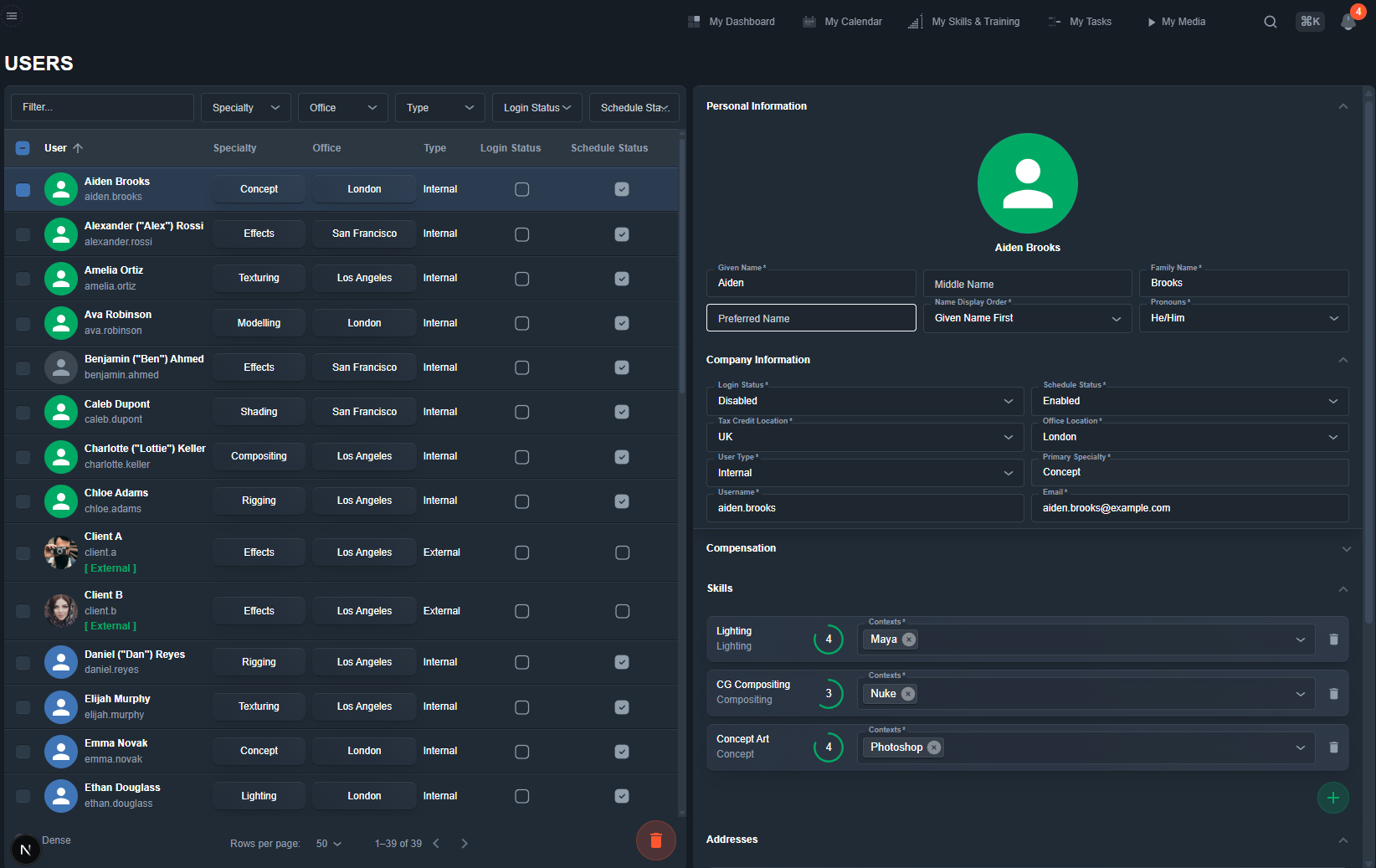
Task: Check the select-all checkbox in user table header
Action: [x=23, y=147]
